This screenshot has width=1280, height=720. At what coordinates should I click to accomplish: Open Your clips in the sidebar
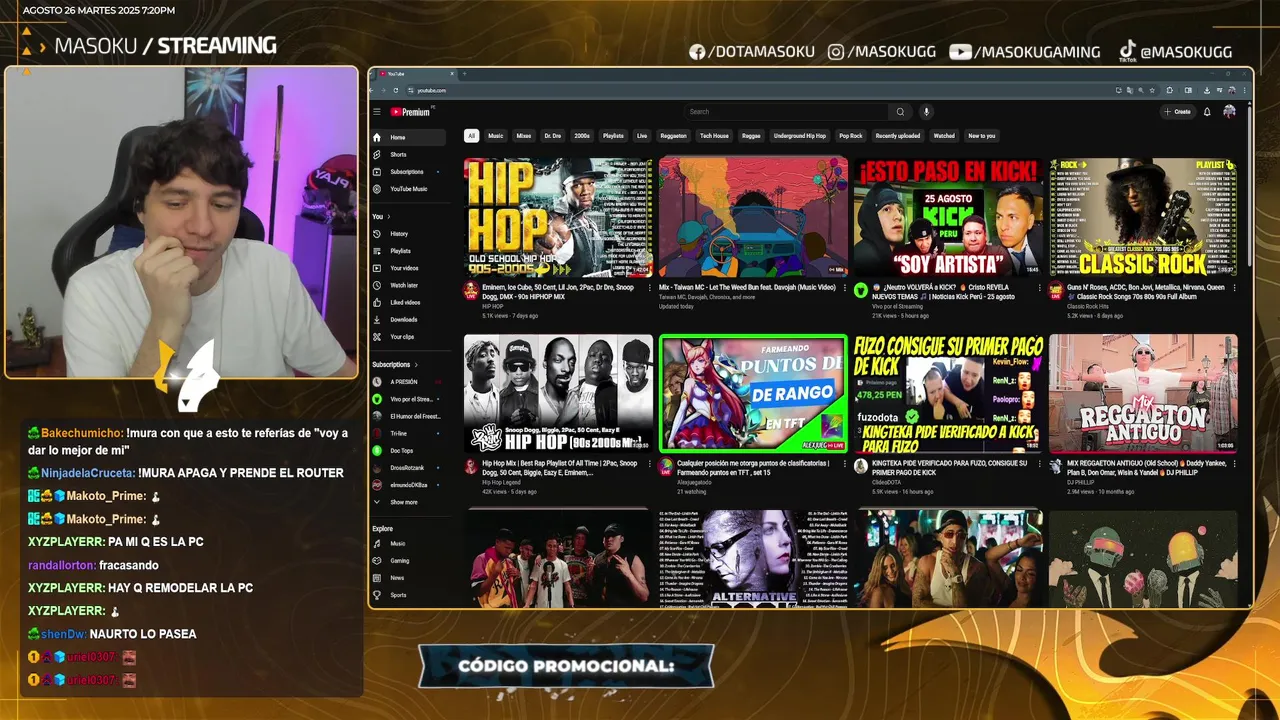(408, 336)
